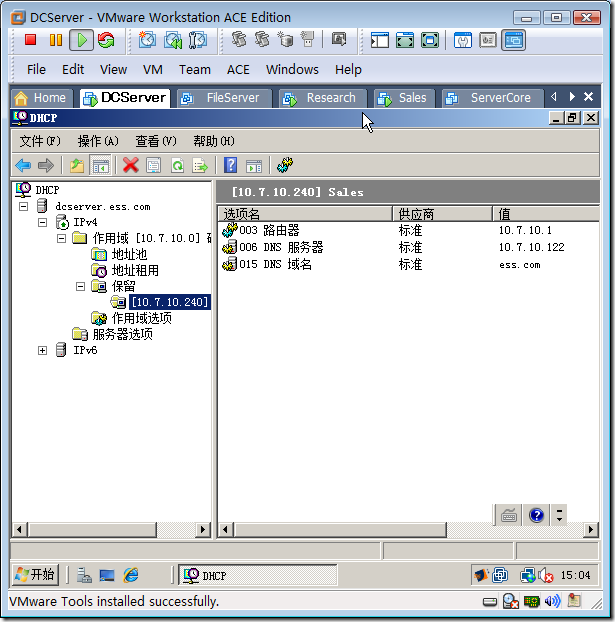Reset the virtual machine with restart icon
Screen dimensions: 615x622
coord(106,40)
